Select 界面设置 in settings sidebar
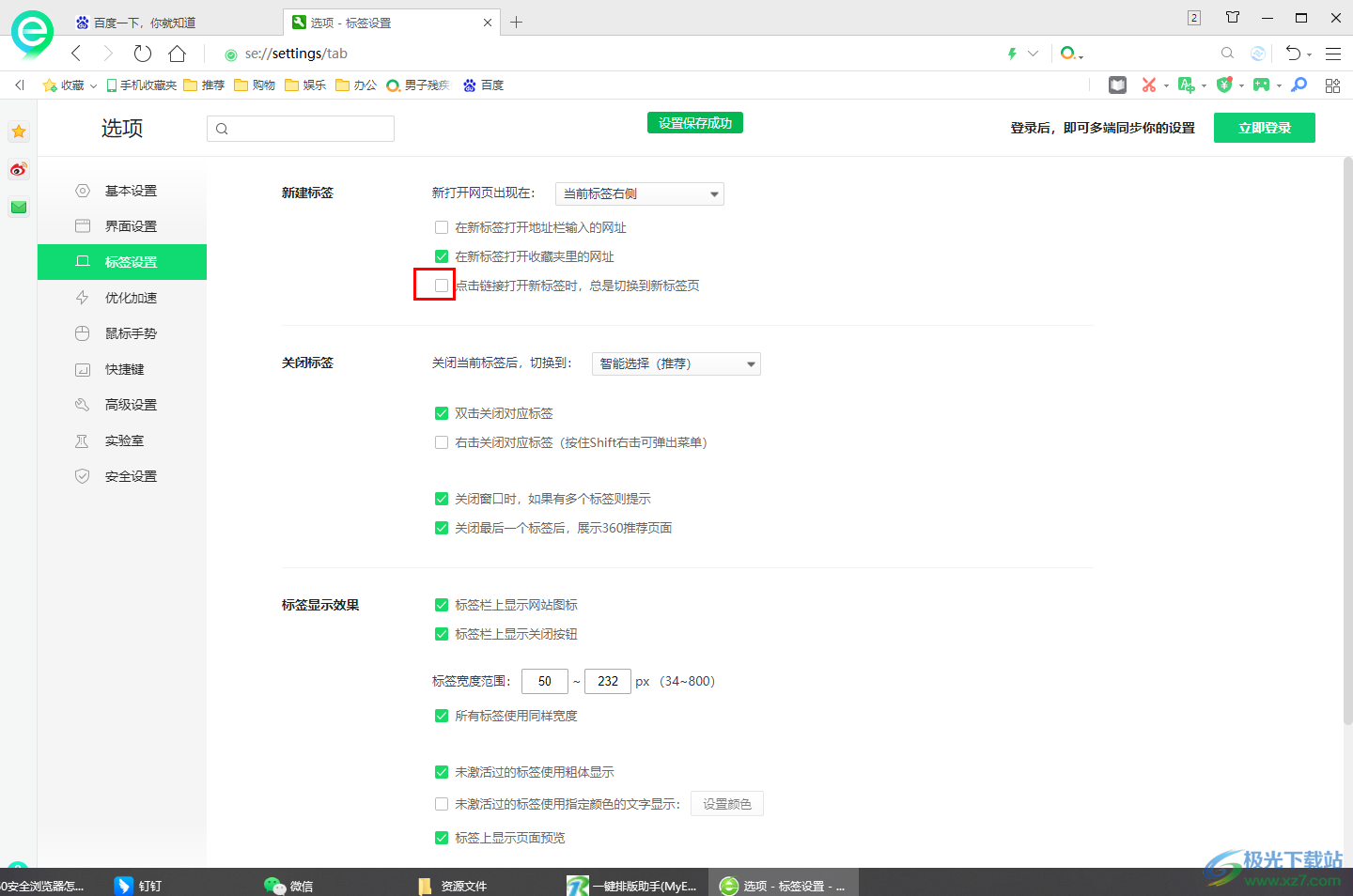1353x896 pixels. point(122,226)
